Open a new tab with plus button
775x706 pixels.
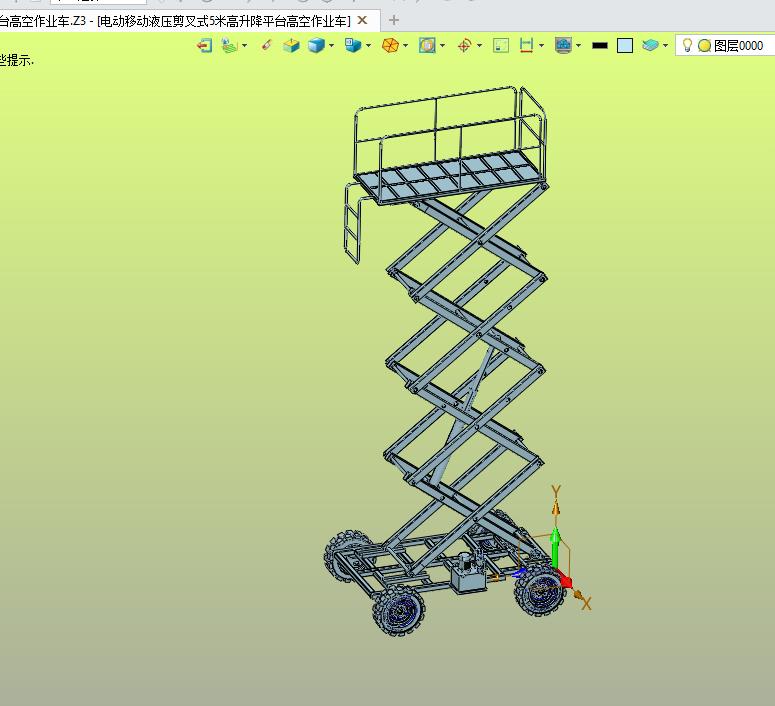394,20
